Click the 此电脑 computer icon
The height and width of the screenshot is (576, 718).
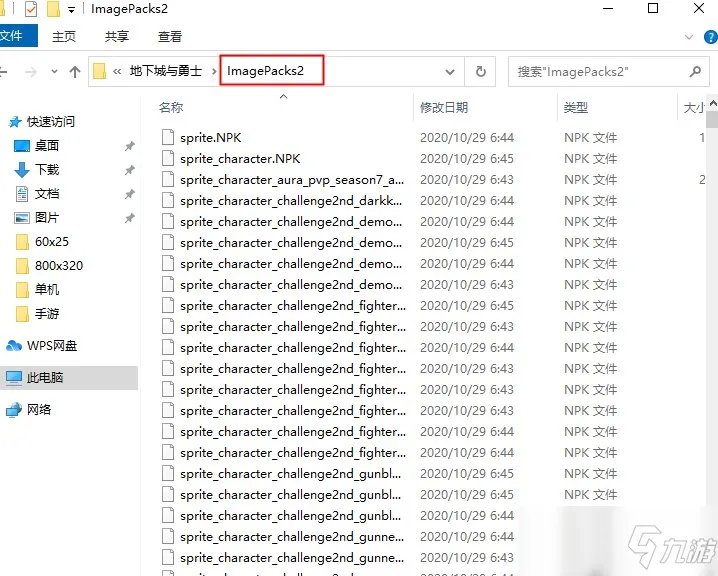pos(14,378)
